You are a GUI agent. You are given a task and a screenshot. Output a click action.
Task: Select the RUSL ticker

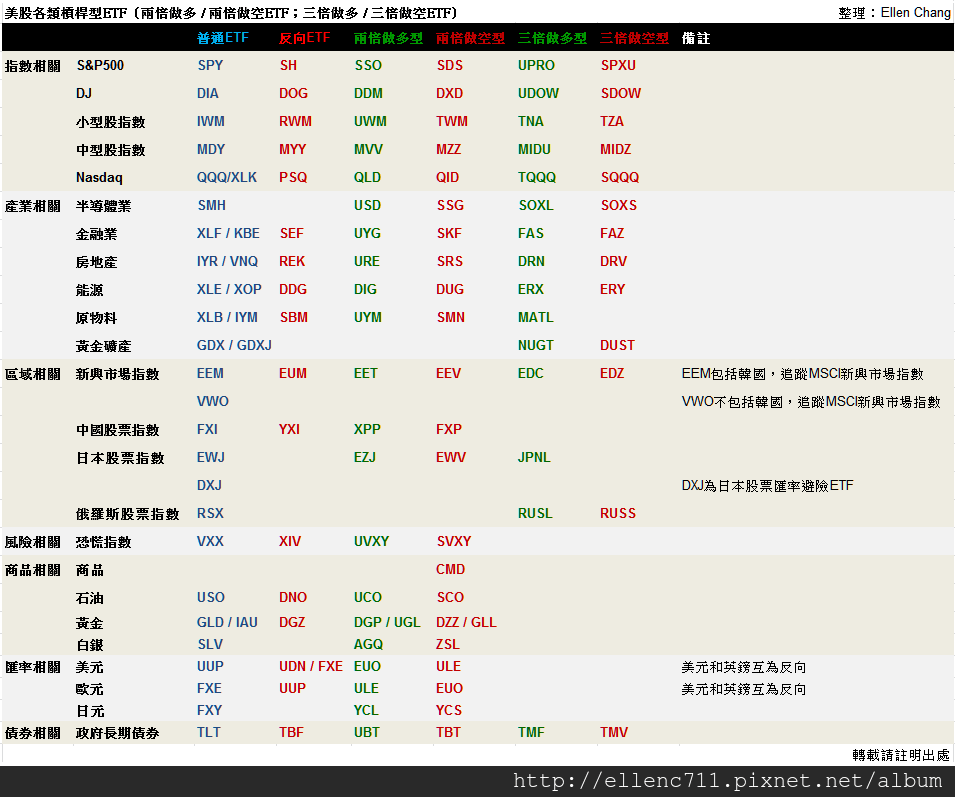535,513
